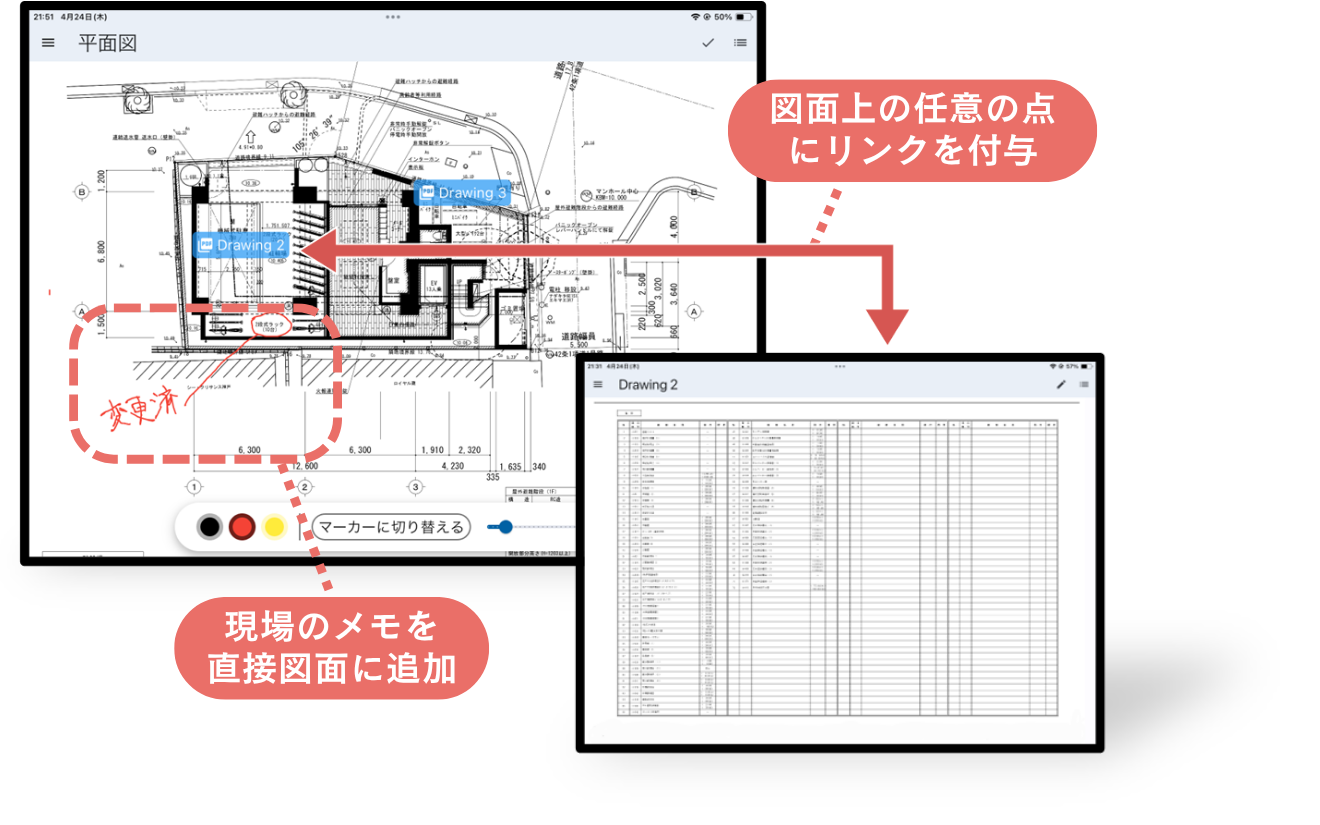Image resolution: width=1320 pixels, height=825 pixels.
Task: Switch pen color to black
Action: pyautogui.click(x=209, y=527)
